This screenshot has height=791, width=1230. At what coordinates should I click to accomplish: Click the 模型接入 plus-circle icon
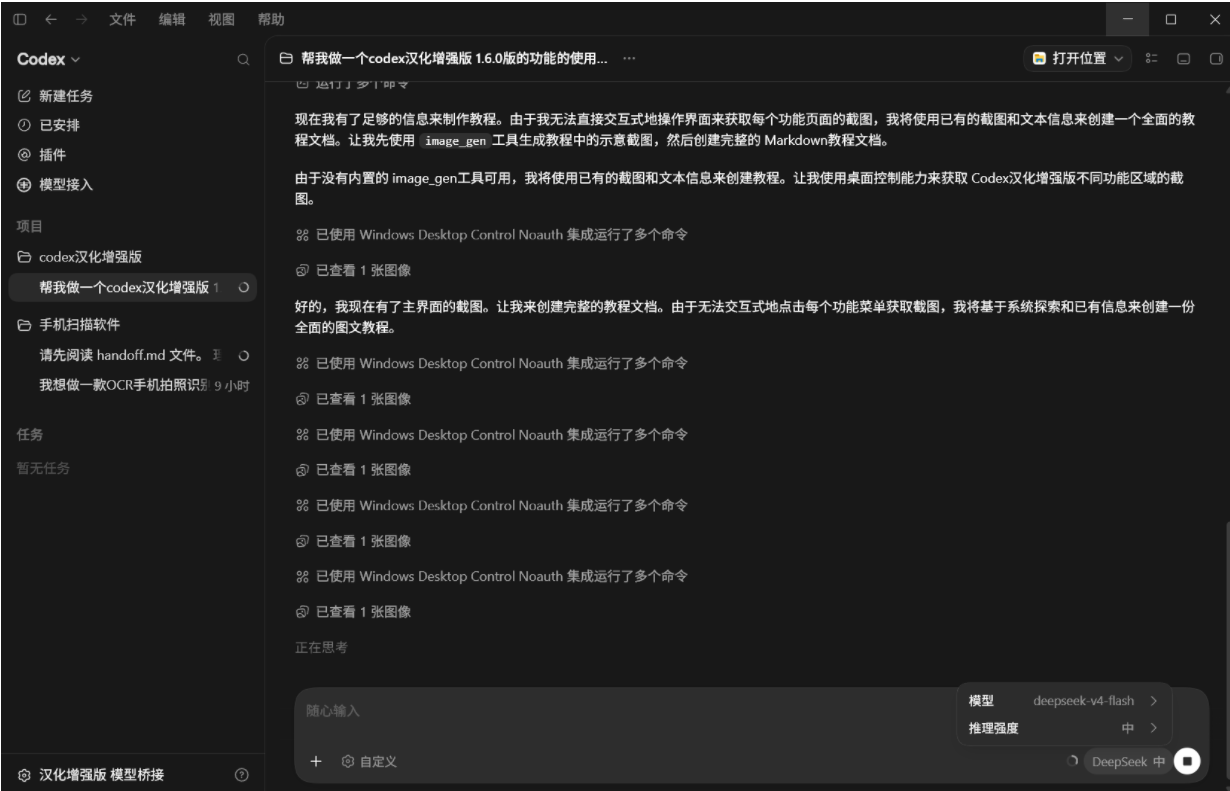point(25,185)
